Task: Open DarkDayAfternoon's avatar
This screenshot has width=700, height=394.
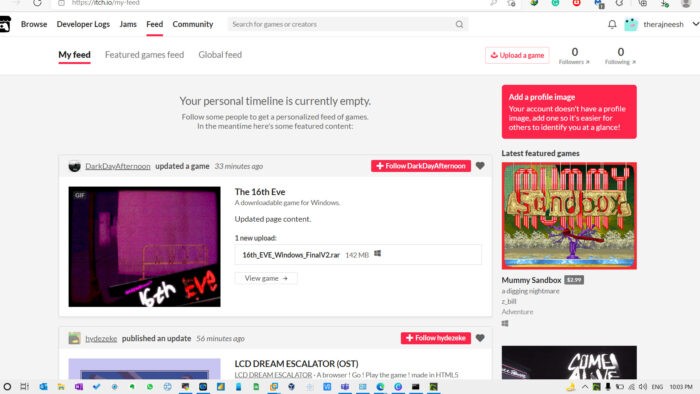Action: 75,166
